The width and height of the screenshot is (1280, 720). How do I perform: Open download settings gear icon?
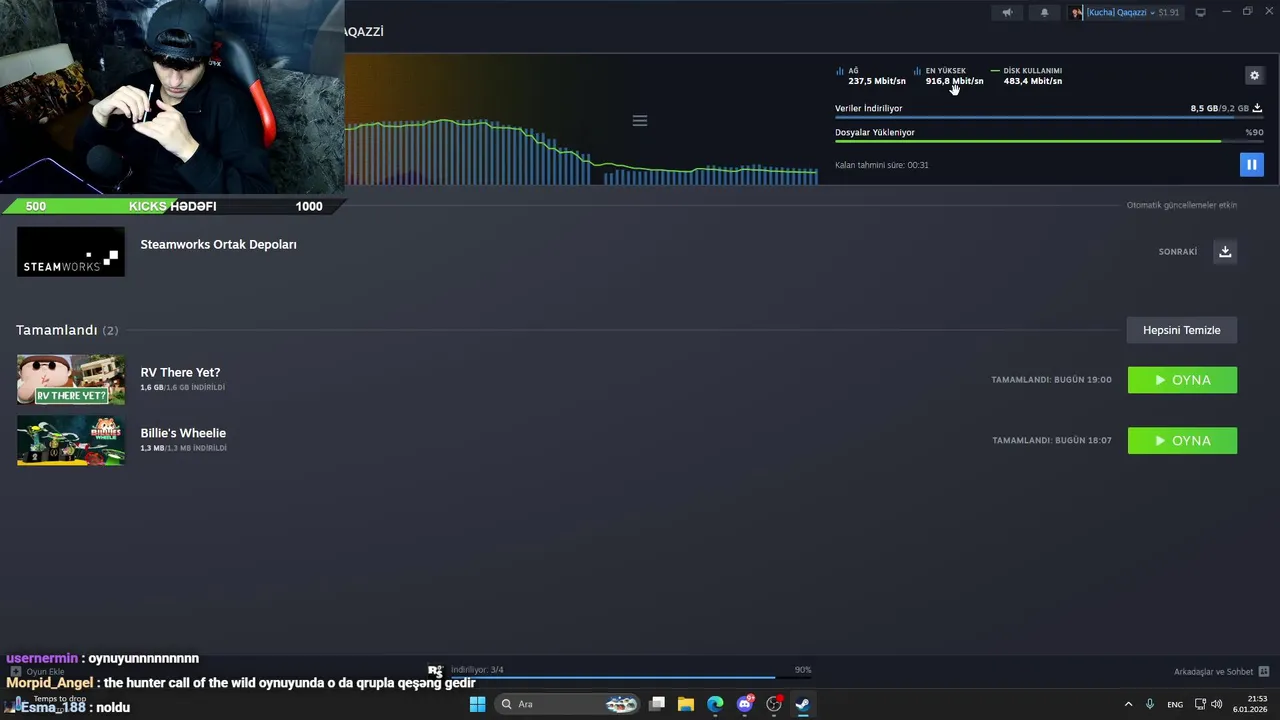click(1254, 75)
